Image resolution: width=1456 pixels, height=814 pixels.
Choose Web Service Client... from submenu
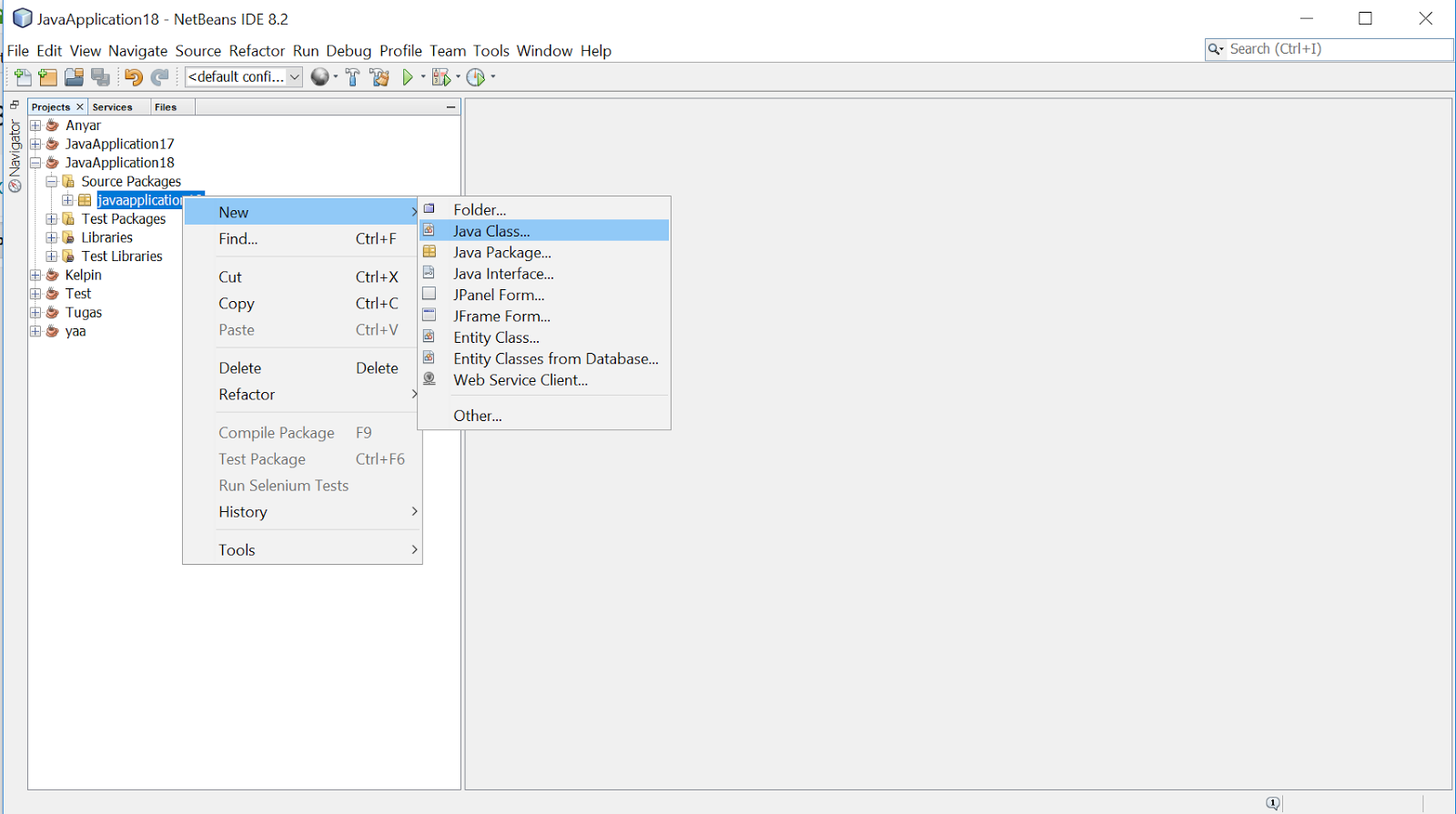pyautogui.click(x=544, y=380)
